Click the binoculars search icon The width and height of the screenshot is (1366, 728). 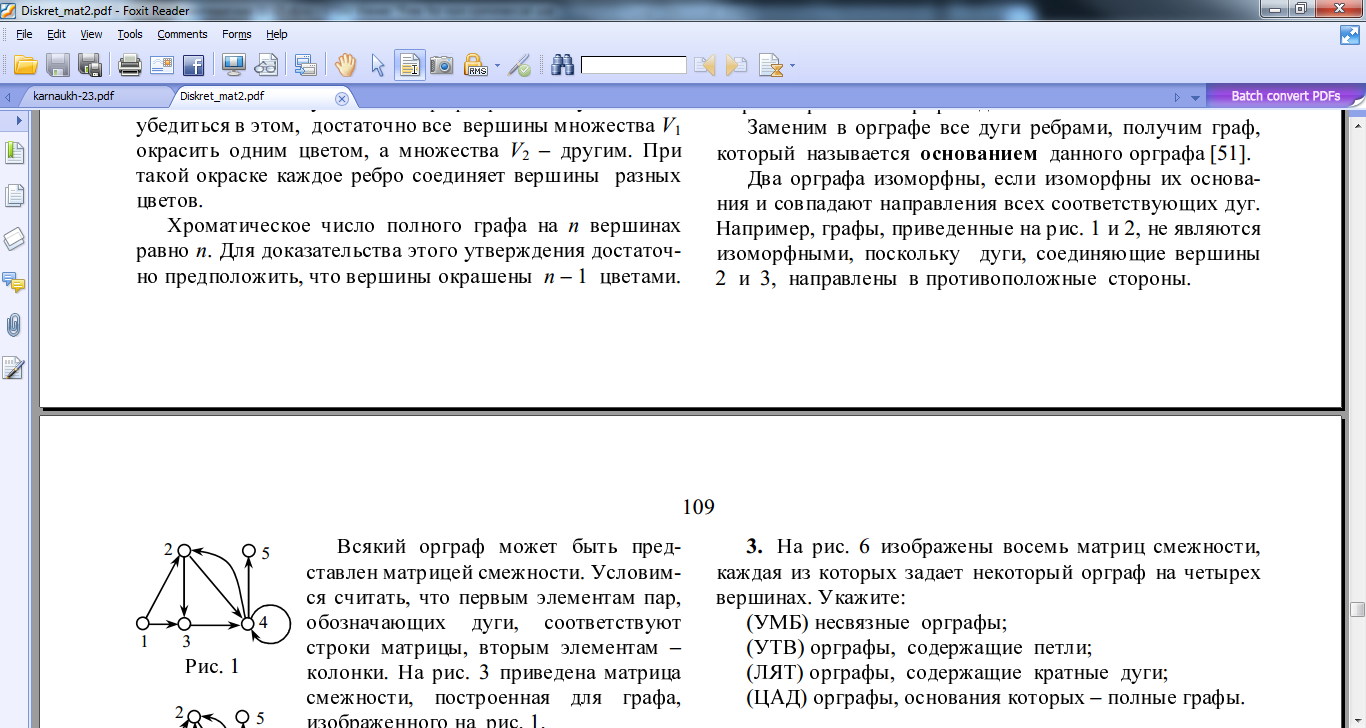coord(563,66)
